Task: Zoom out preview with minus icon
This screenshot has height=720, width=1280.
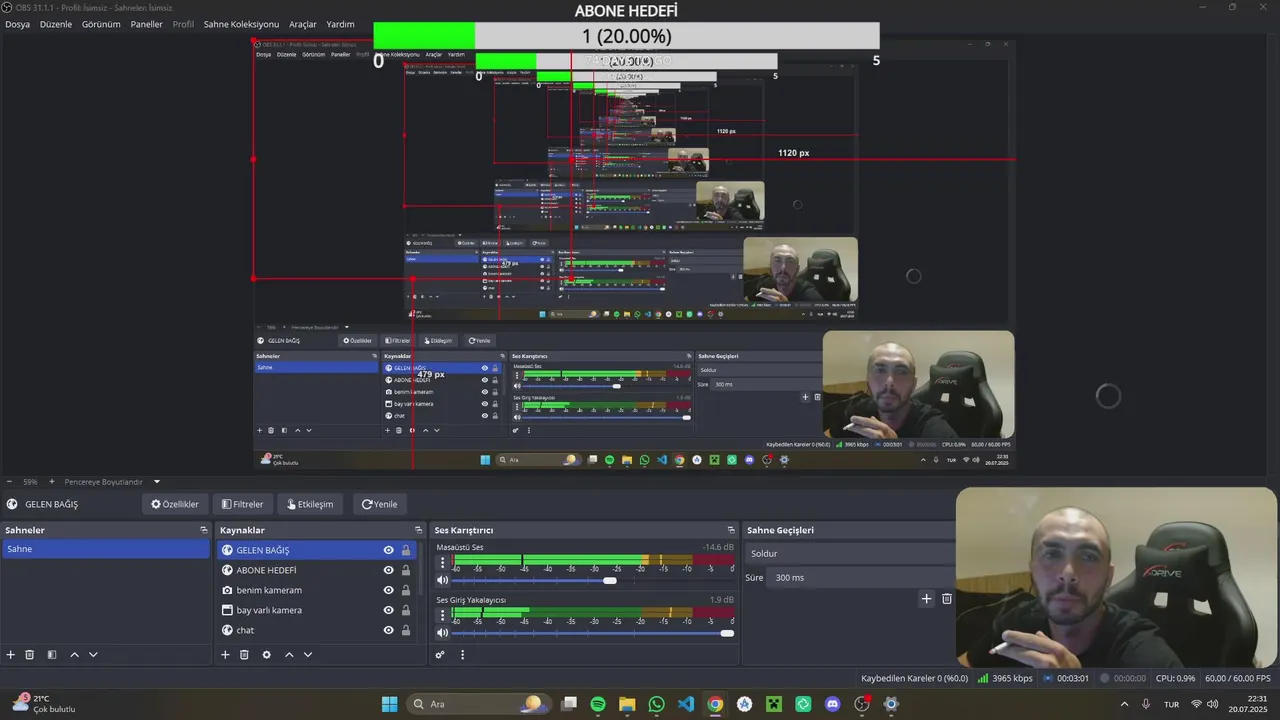Action: [9, 482]
